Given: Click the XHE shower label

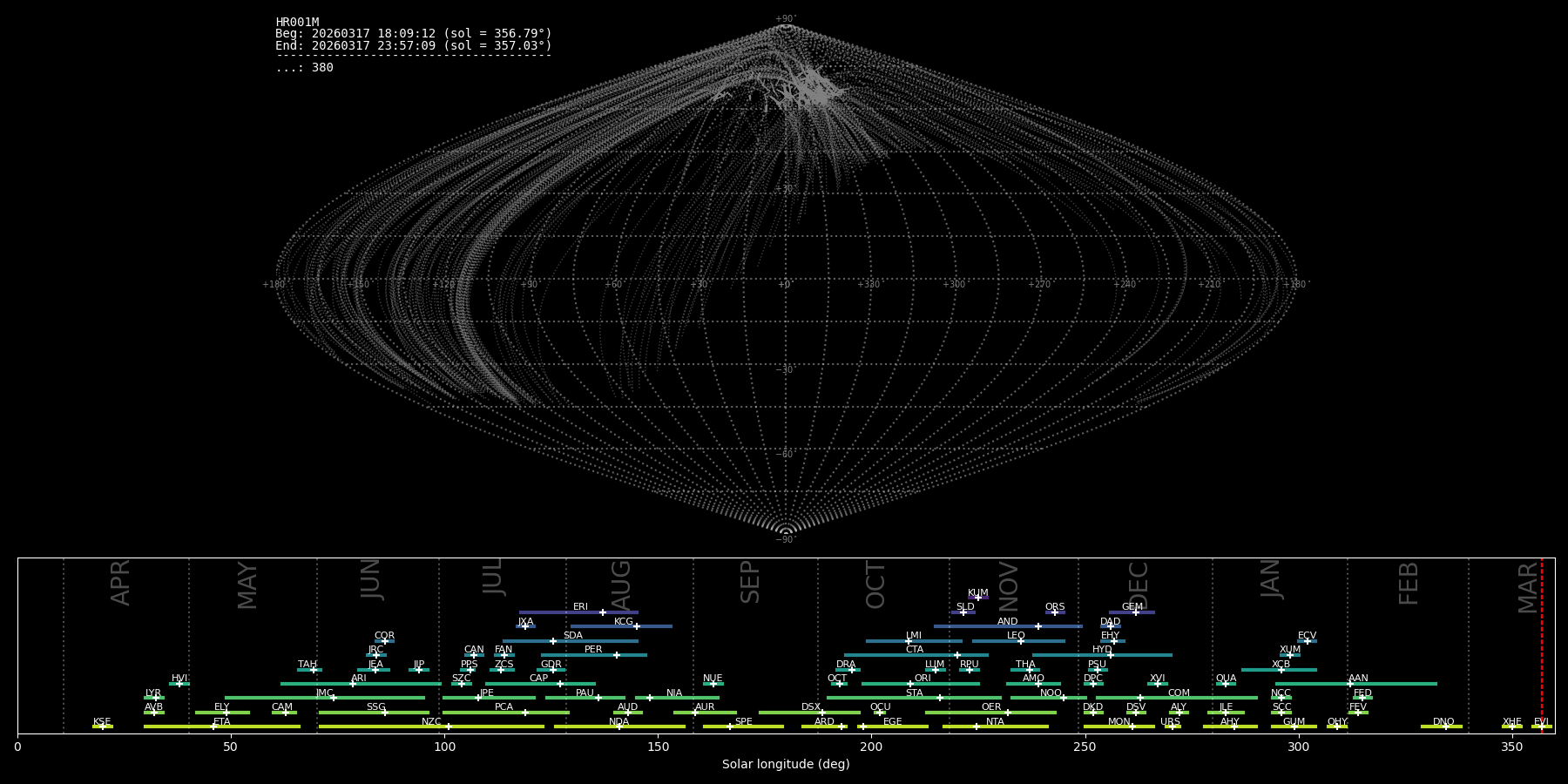Looking at the screenshot, I should pyautogui.click(x=1511, y=722).
